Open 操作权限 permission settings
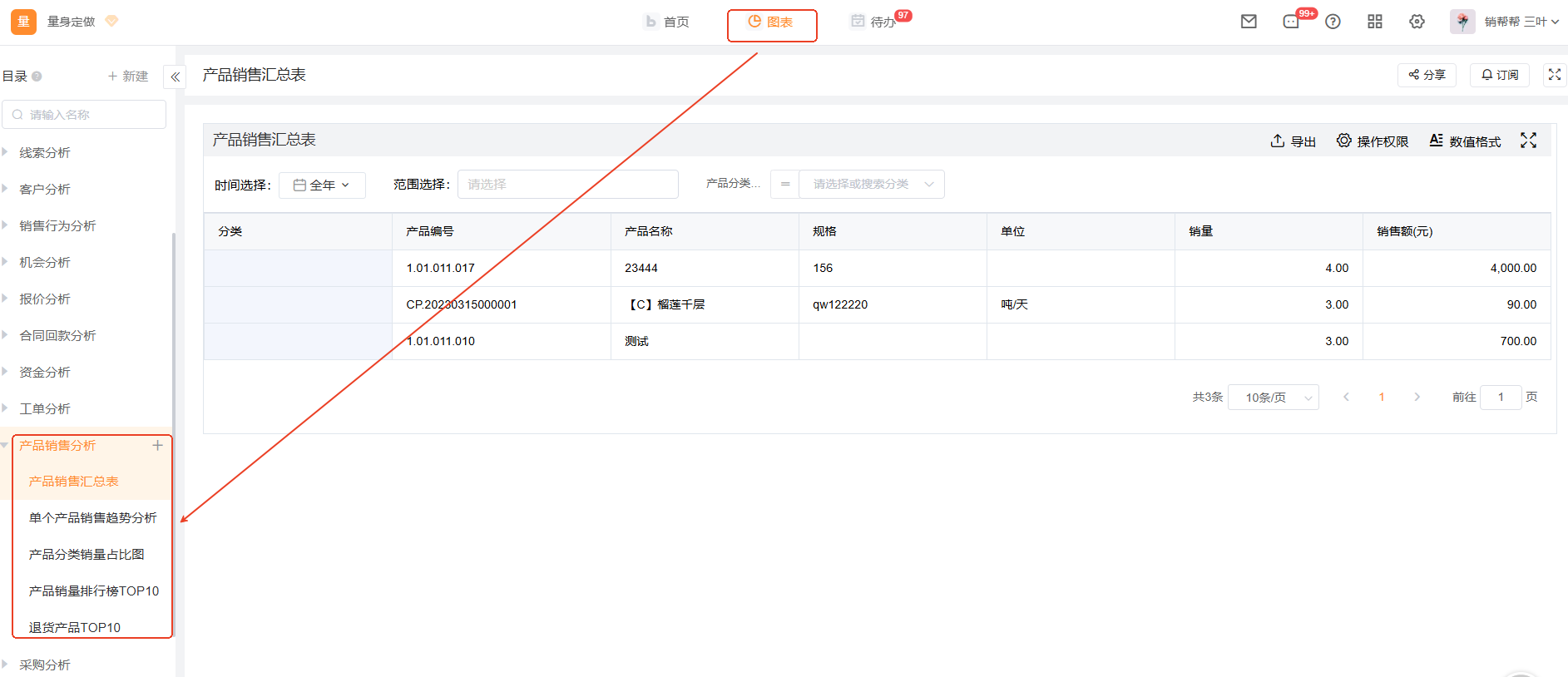 (1373, 141)
